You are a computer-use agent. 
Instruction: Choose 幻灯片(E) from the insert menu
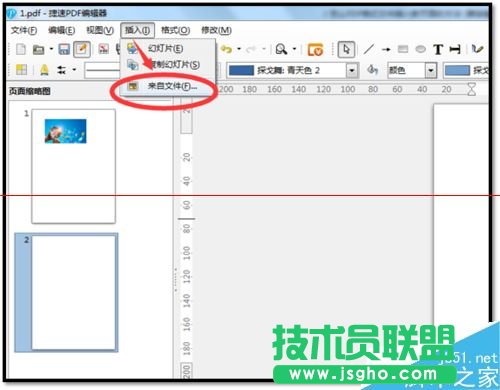point(167,49)
